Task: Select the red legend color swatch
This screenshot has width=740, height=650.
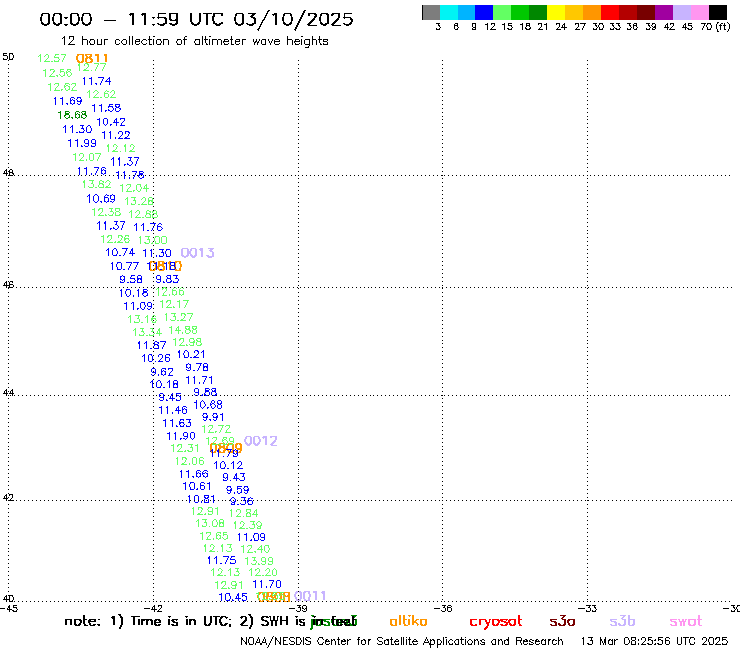Action: click(x=609, y=12)
